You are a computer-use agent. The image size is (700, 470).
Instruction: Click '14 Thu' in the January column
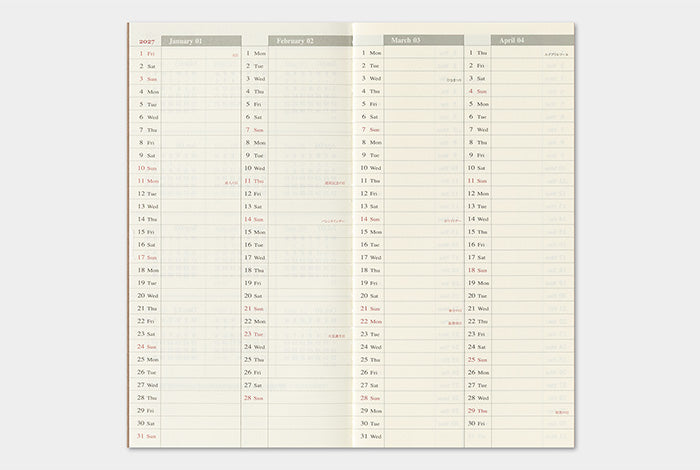tap(147, 219)
